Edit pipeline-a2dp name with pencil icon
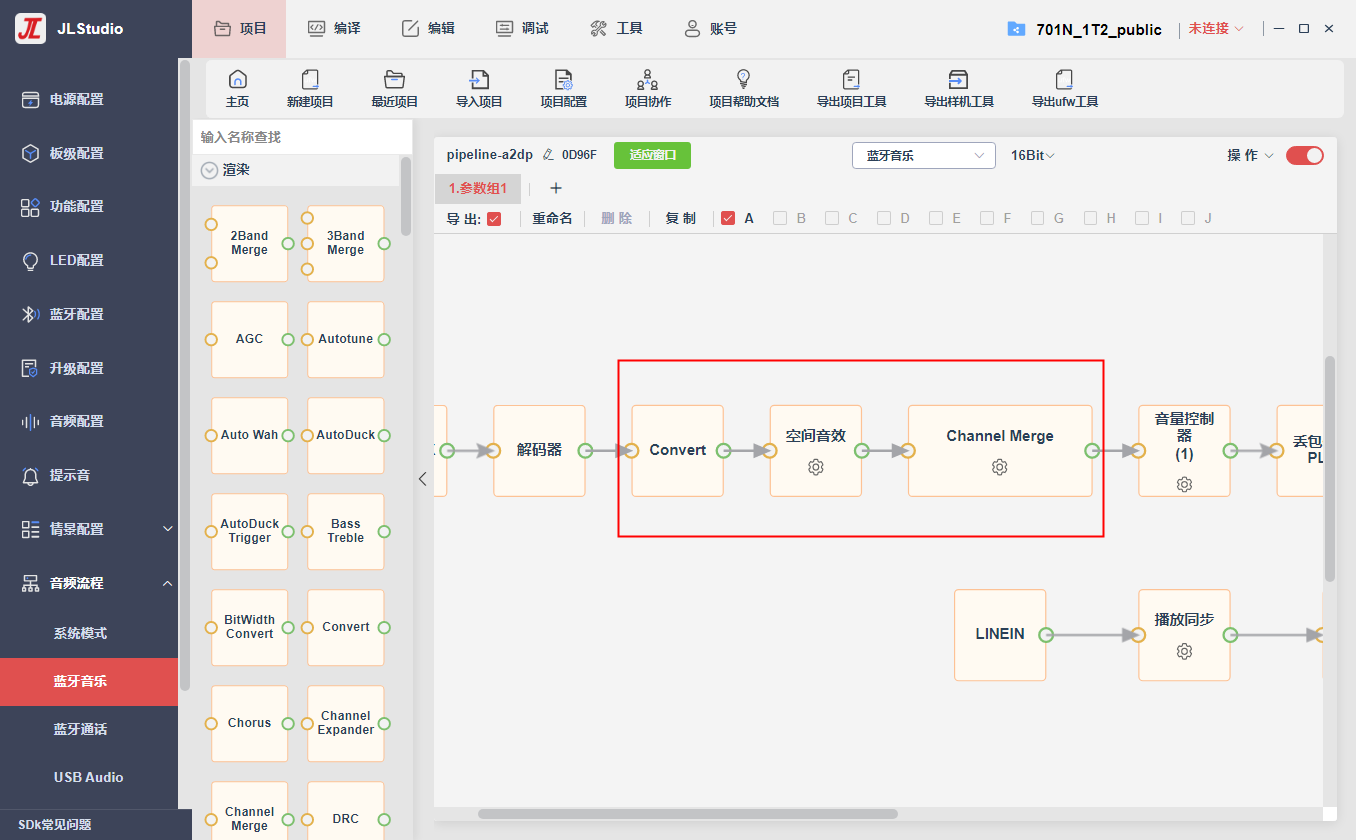 [548, 155]
